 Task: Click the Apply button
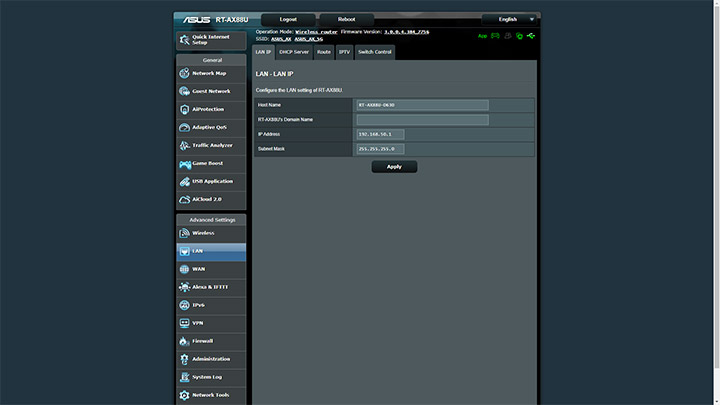(x=394, y=167)
